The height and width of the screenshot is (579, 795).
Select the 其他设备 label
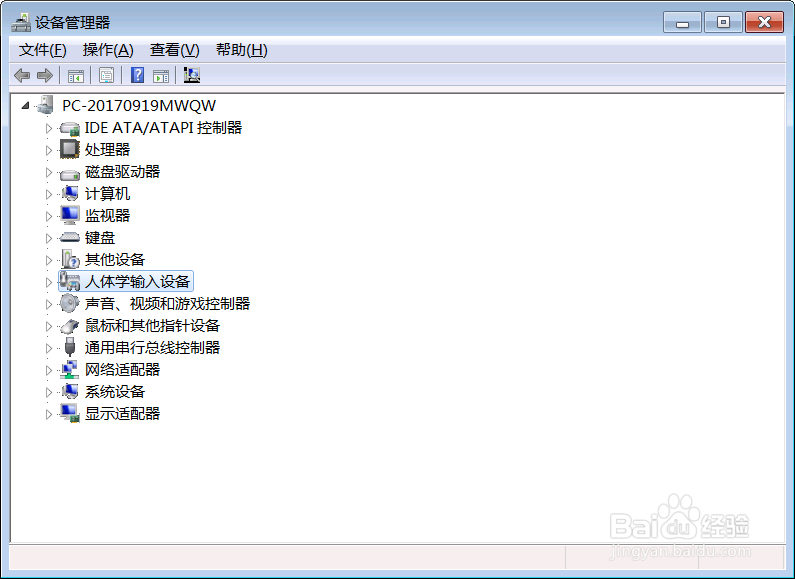(115, 260)
